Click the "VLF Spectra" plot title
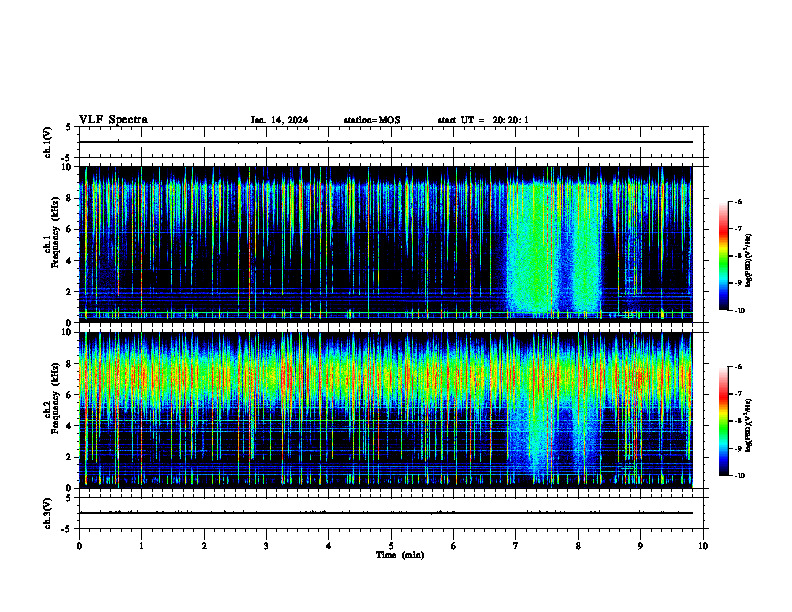This screenshot has width=792, height=612. point(113,120)
